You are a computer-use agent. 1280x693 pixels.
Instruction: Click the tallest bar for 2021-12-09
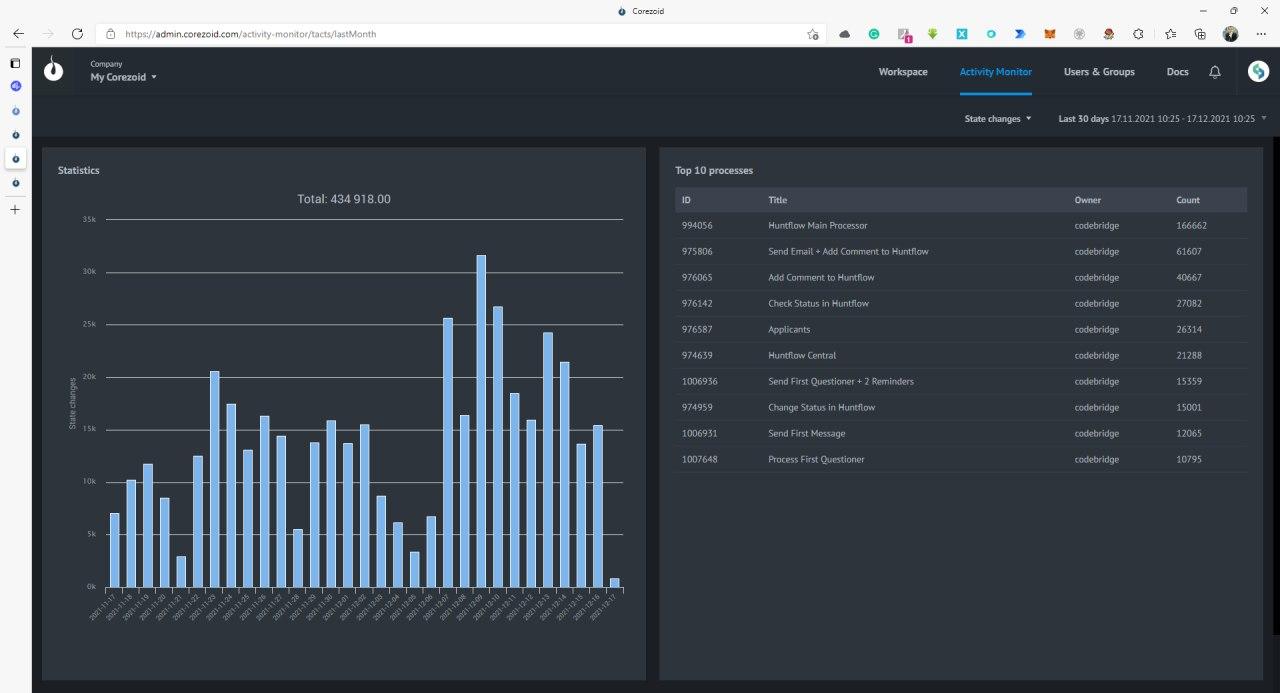pyautogui.click(x=481, y=420)
